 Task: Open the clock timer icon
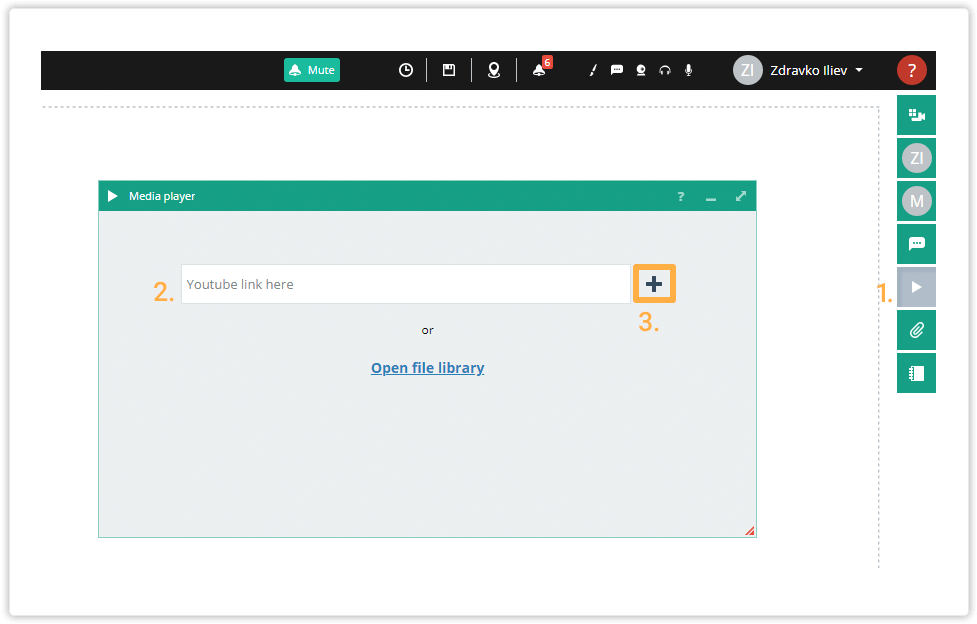click(x=406, y=70)
